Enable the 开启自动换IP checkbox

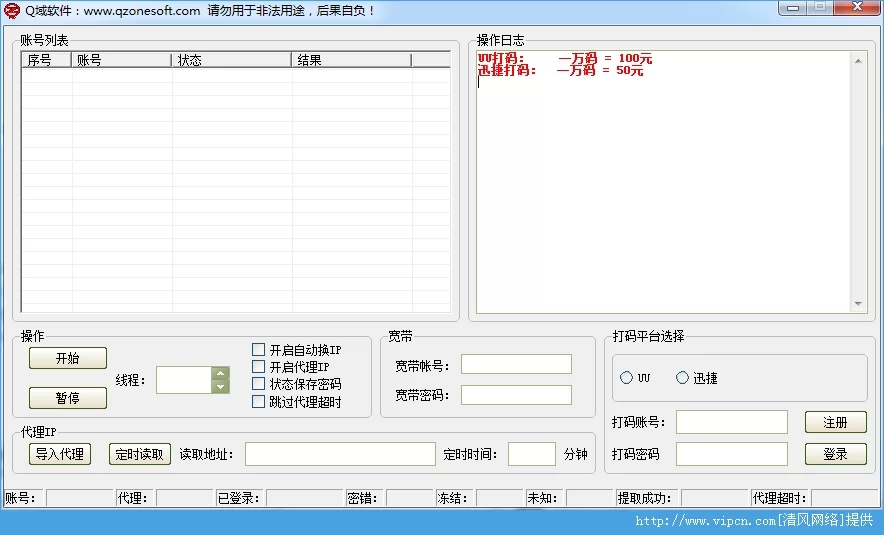click(x=259, y=350)
